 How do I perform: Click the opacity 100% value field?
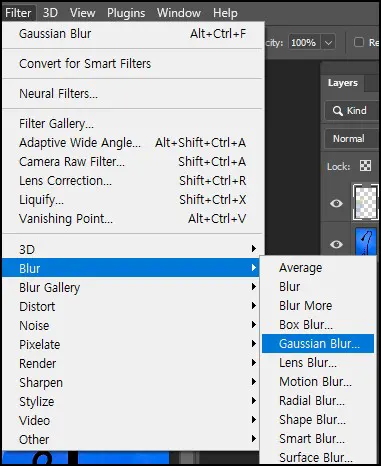(304, 43)
